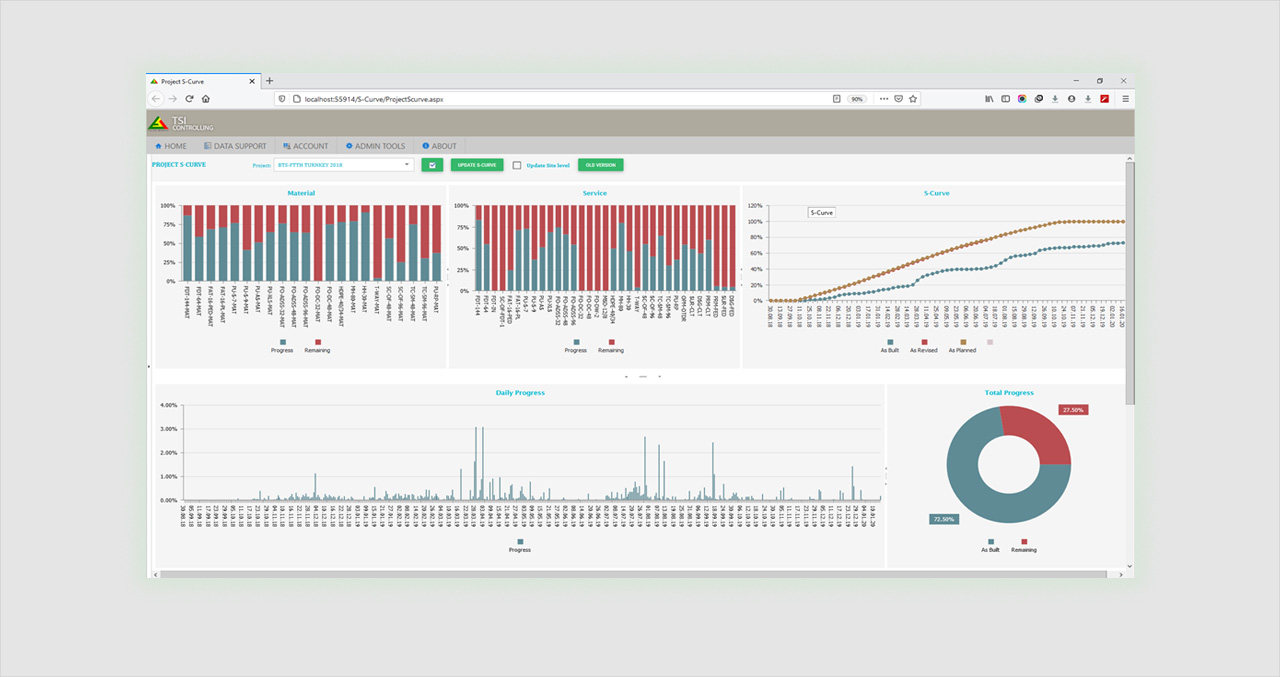Go to the browser home page icon
The image size is (1280, 677).
[x=206, y=99]
